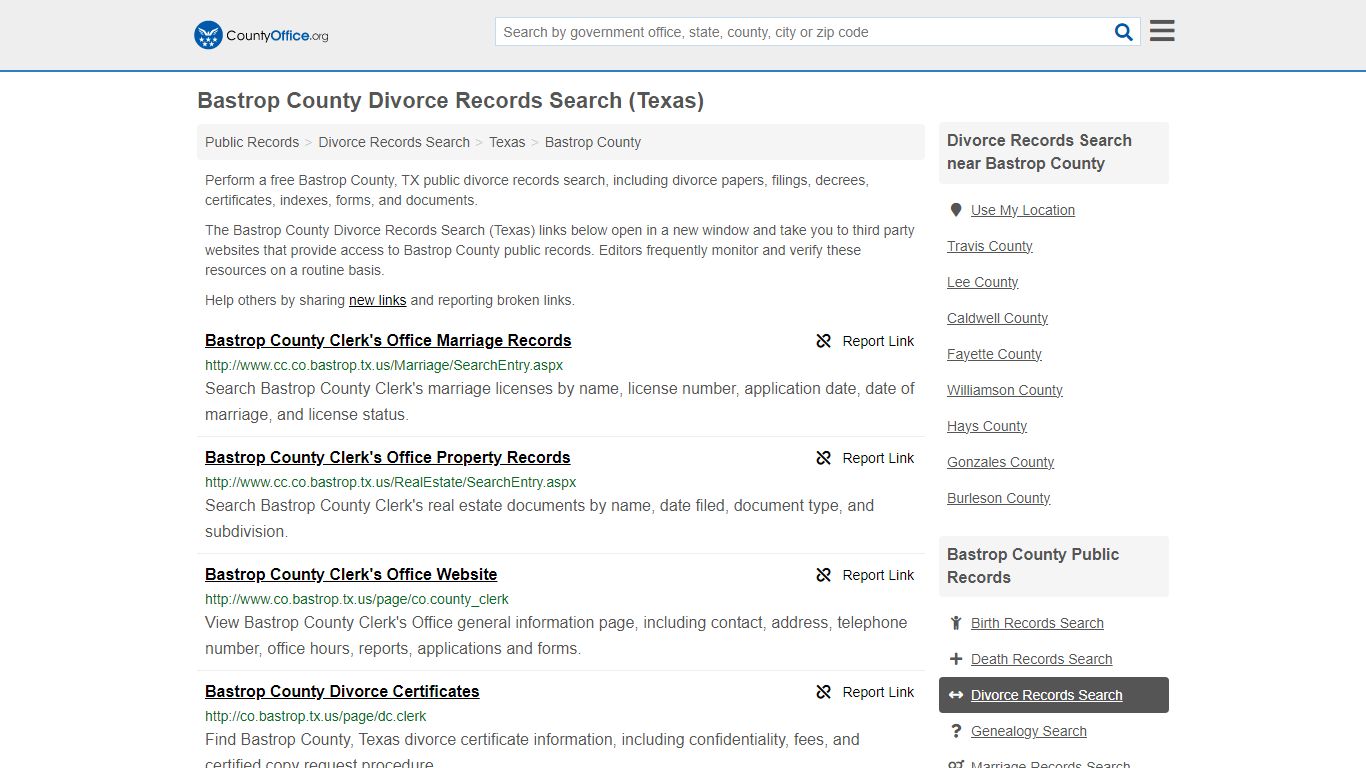
Task: Open Bastrop County Divorce Certificates
Action: [342, 692]
